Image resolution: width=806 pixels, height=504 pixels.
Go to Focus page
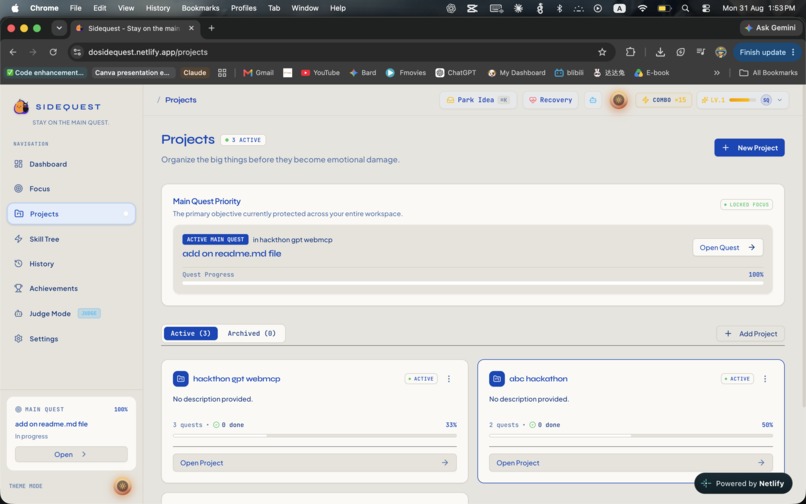39,189
